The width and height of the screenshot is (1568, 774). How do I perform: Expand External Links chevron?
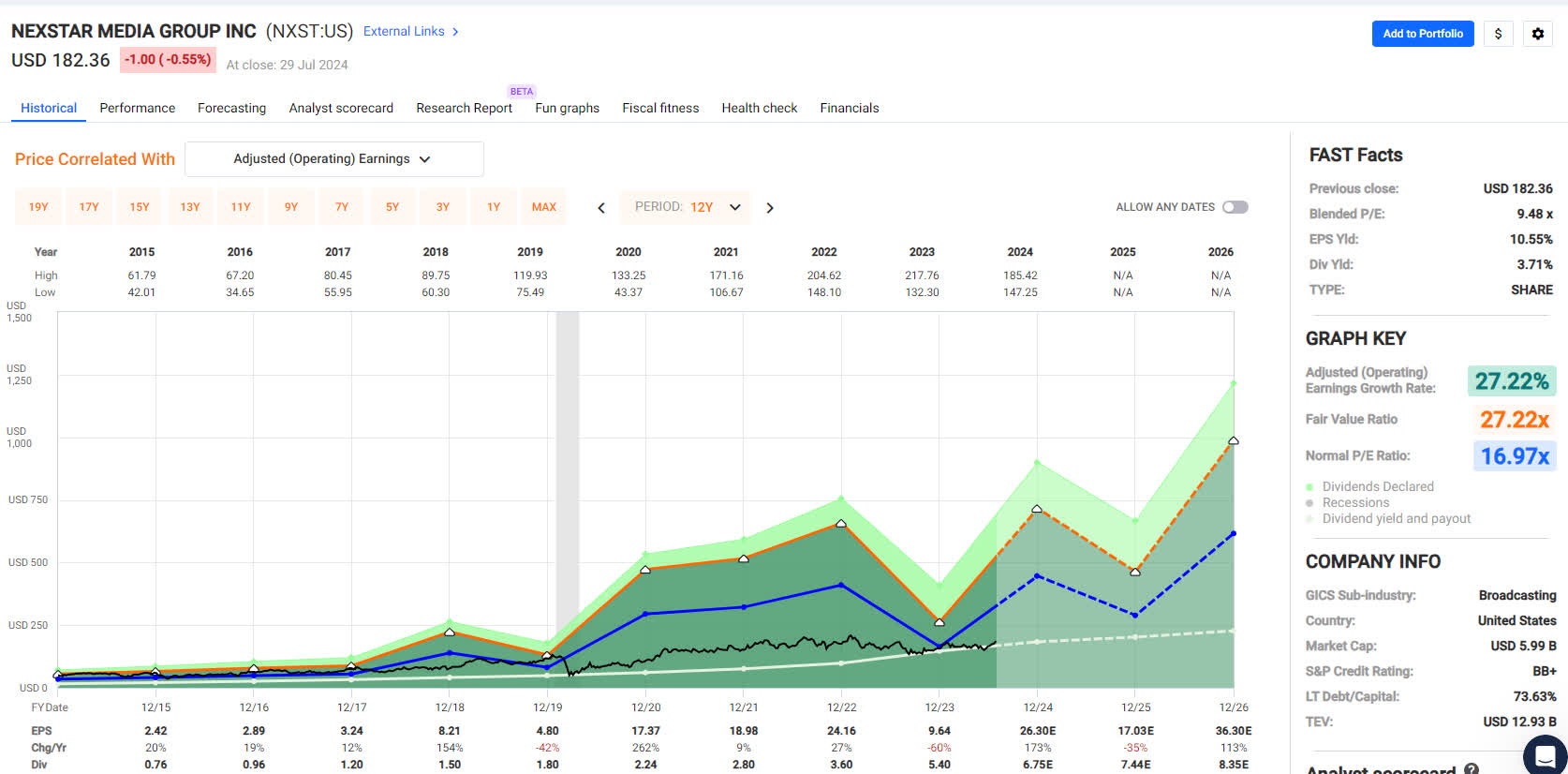coord(455,32)
